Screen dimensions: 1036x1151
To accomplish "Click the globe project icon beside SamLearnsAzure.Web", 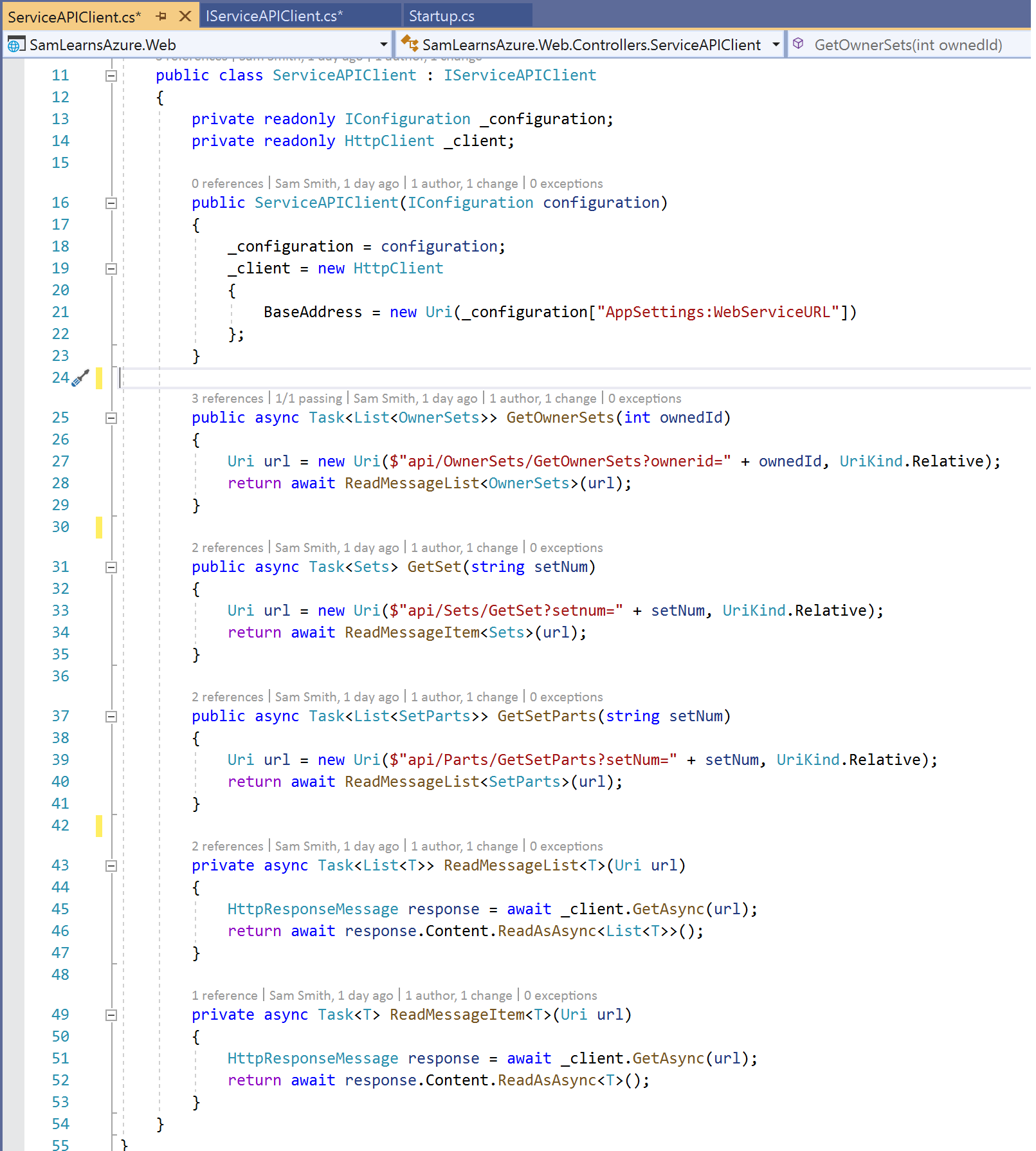I will coord(16,45).
